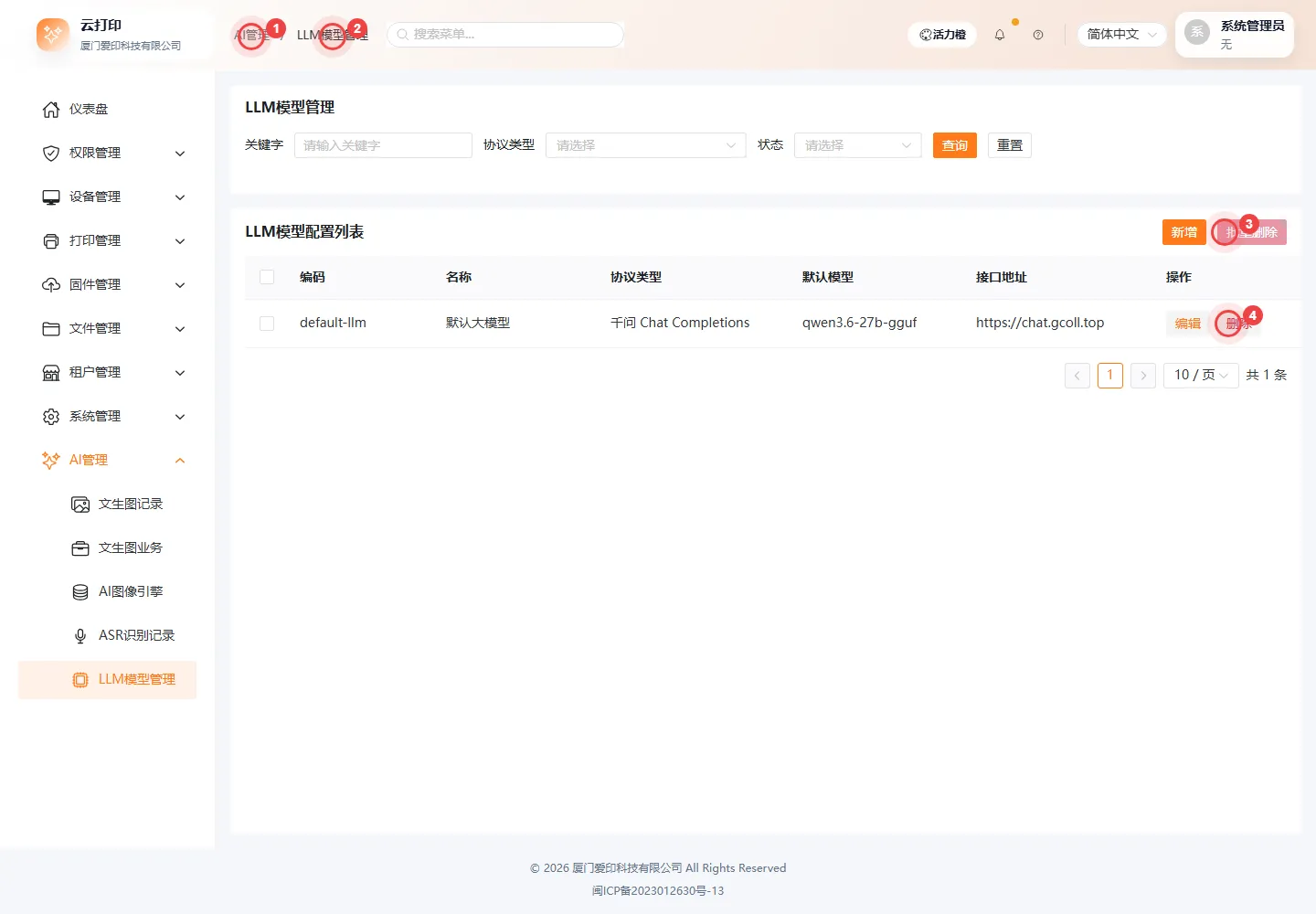Viewport: 1316px width, 914px height.
Task: Open the 协议类型 dropdown
Action: coord(645,145)
